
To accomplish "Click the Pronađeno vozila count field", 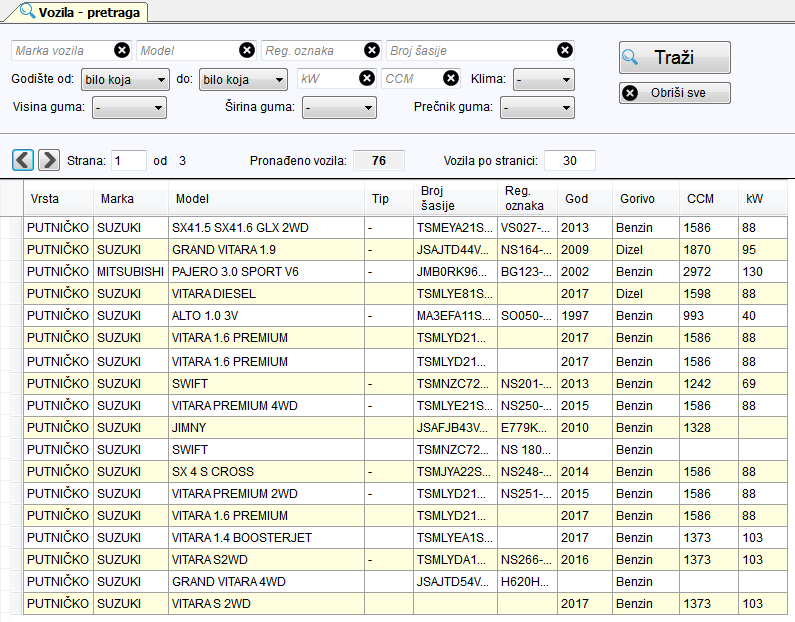I will [x=379, y=161].
